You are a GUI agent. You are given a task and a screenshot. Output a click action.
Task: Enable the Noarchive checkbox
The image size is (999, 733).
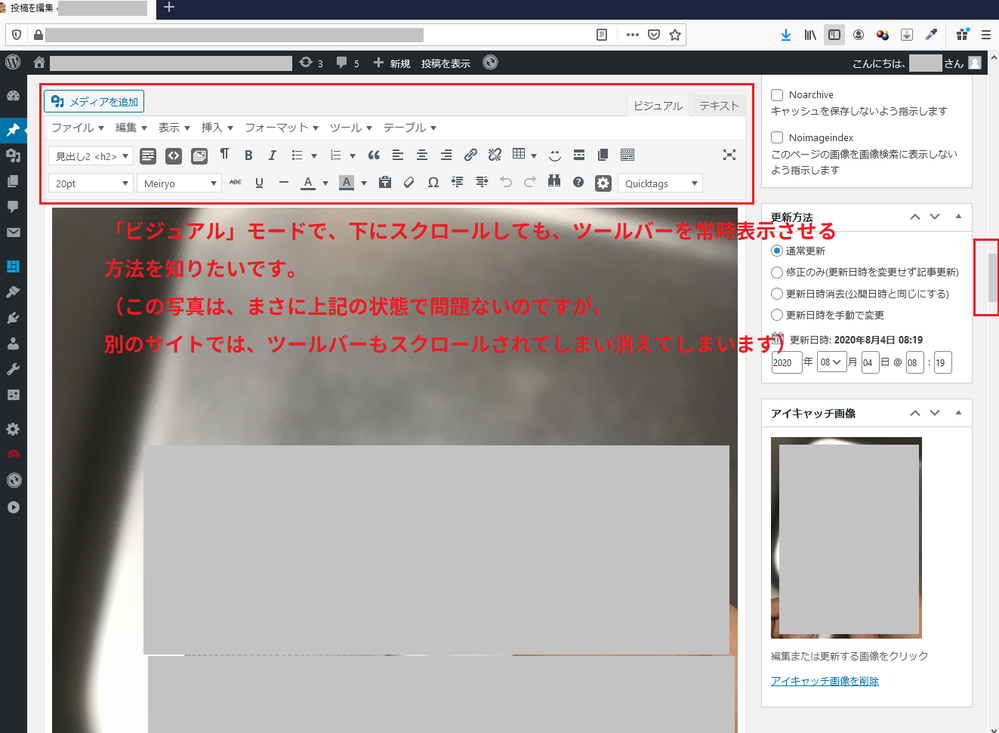[x=777, y=95]
